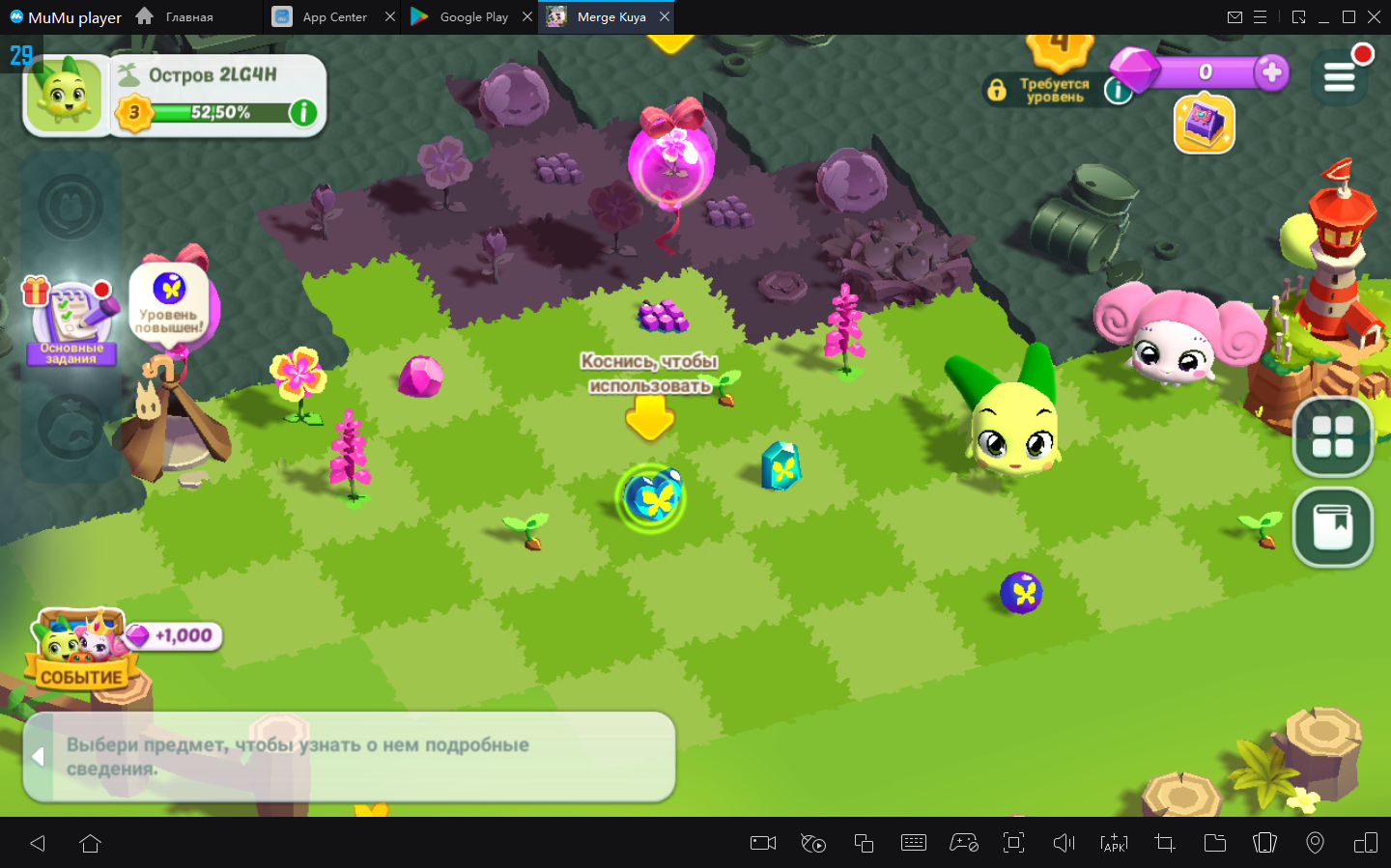Image resolution: width=1391 pixels, height=868 pixels.
Task: Open the СОБЫТИЕ event button
Action: (x=80, y=652)
